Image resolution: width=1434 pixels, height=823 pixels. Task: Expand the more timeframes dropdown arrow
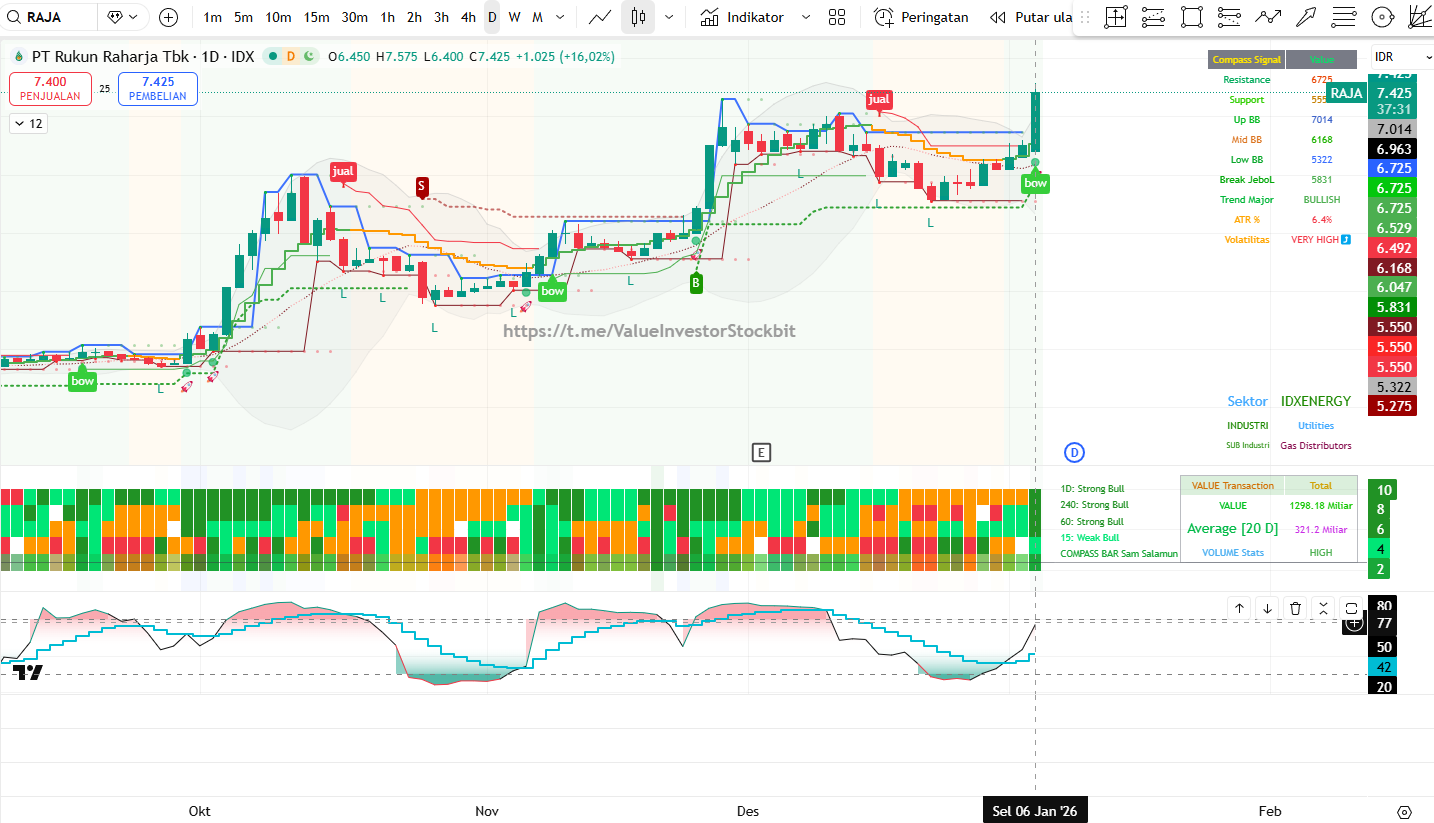coord(559,17)
